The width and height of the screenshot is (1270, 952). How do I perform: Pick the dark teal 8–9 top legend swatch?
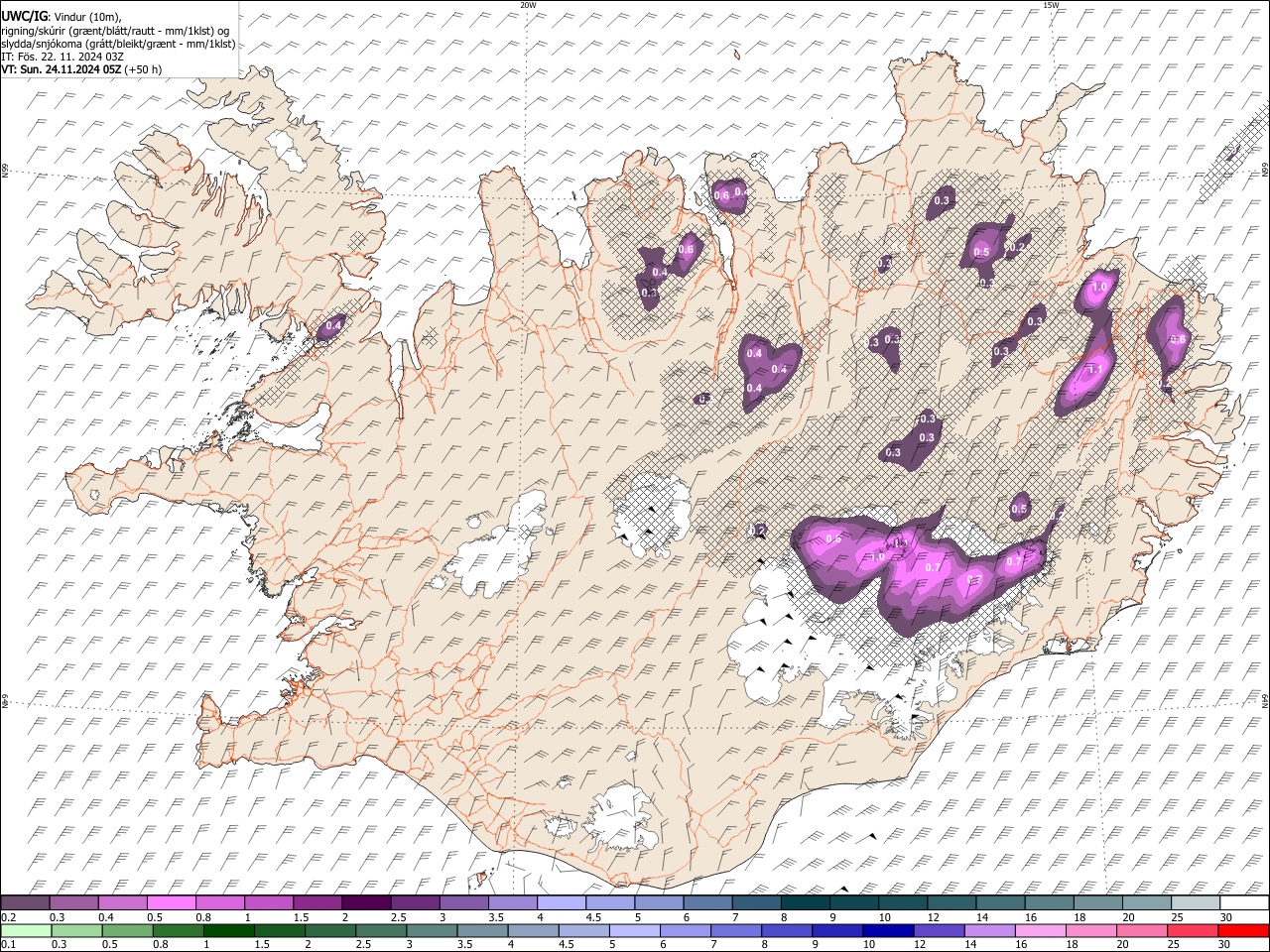click(806, 903)
